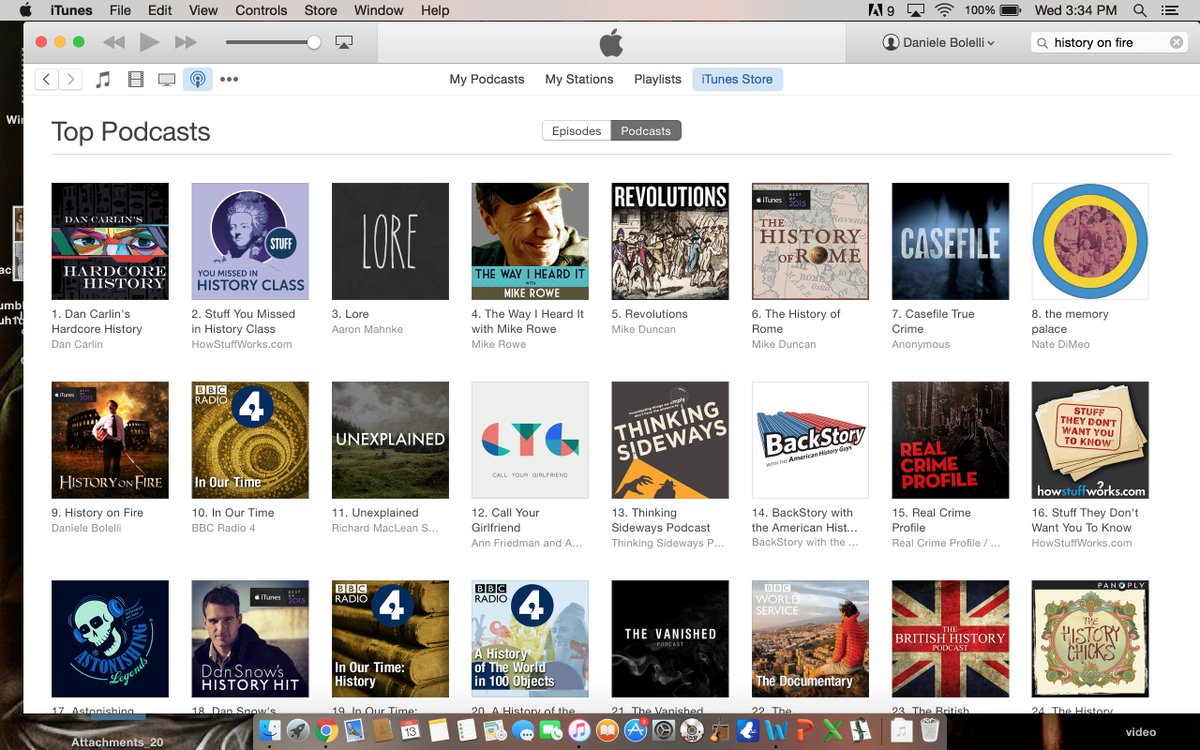Open the Revolutions podcast title link
The width and height of the screenshot is (1200, 750).
pyautogui.click(x=649, y=314)
